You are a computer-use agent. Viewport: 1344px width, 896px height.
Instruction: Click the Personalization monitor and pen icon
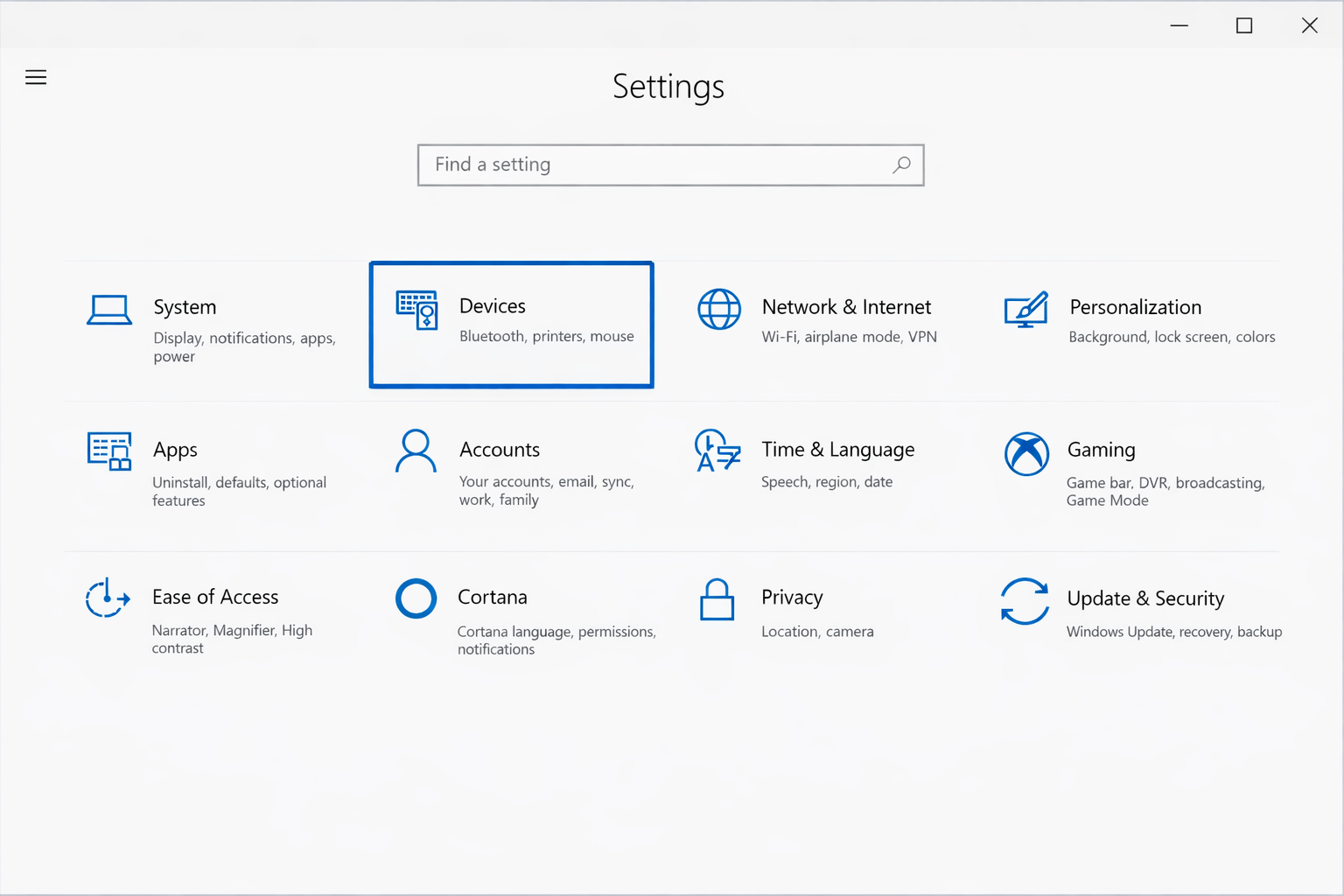[1026, 310]
